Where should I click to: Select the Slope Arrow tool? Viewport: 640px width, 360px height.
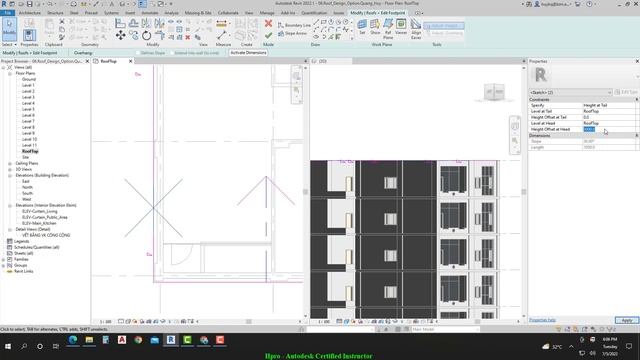[x=292, y=33]
